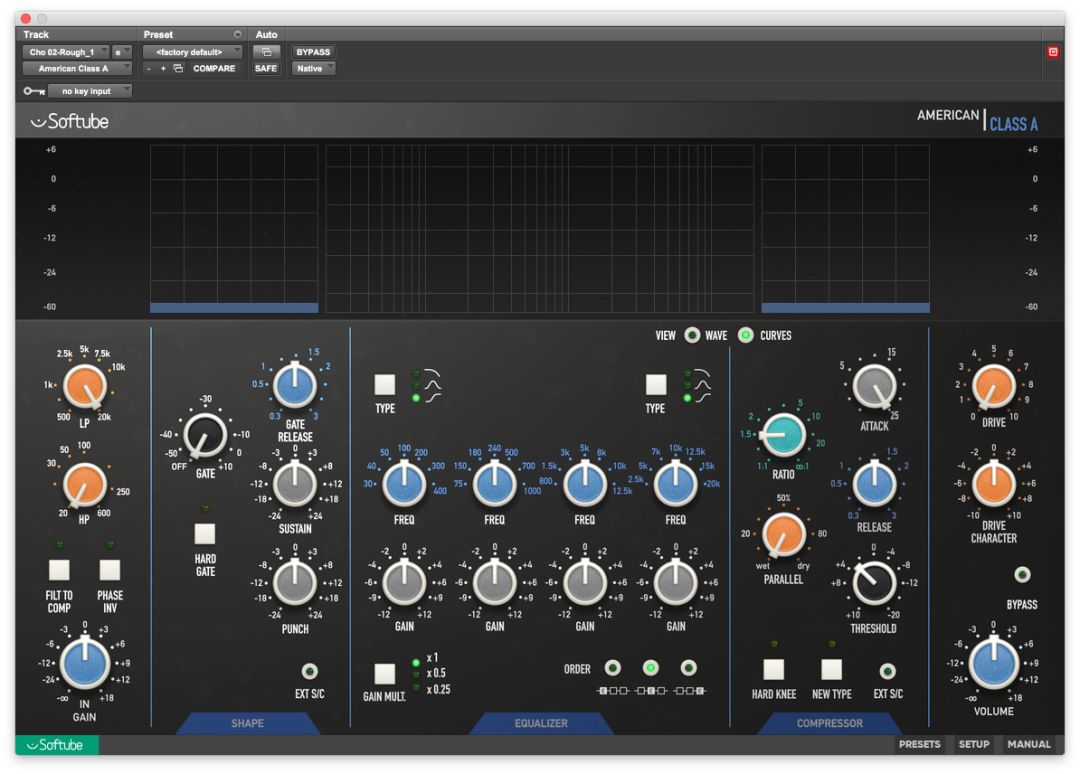This screenshot has width=1080, height=774.
Task: Switch to the EQUALIZER section tab
Action: 541,723
